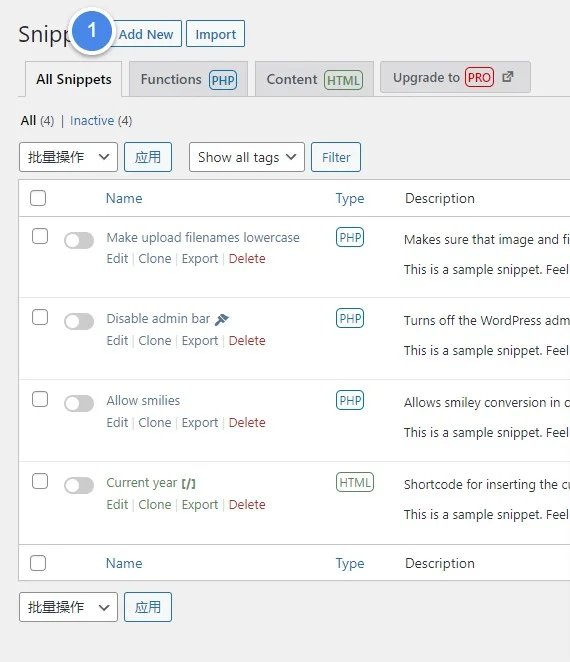The width and height of the screenshot is (570, 662).
Task: Click the shortcode icon next to Current year
Action: coord(188,483)
